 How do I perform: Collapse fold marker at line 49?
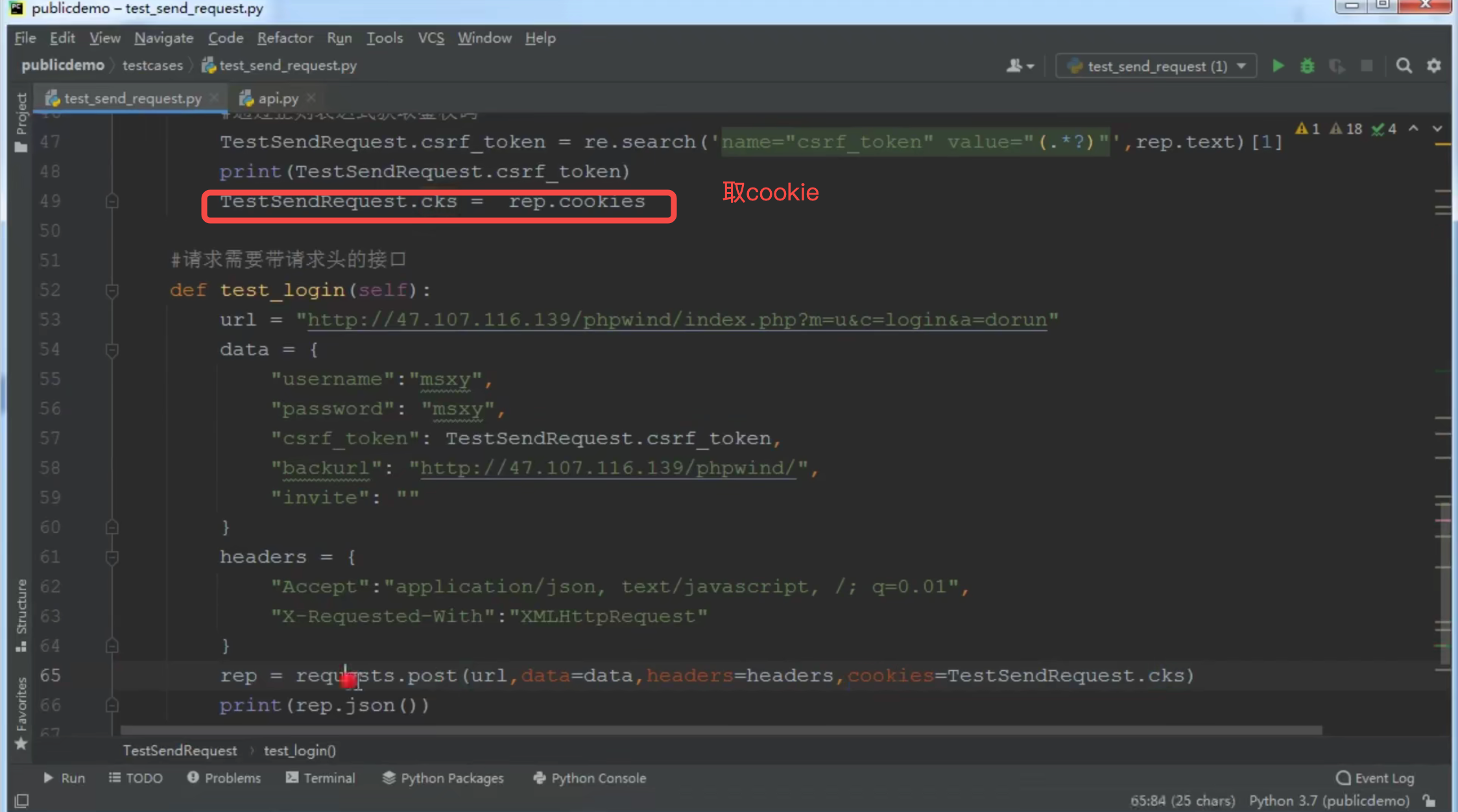click(x=112, y=201)
